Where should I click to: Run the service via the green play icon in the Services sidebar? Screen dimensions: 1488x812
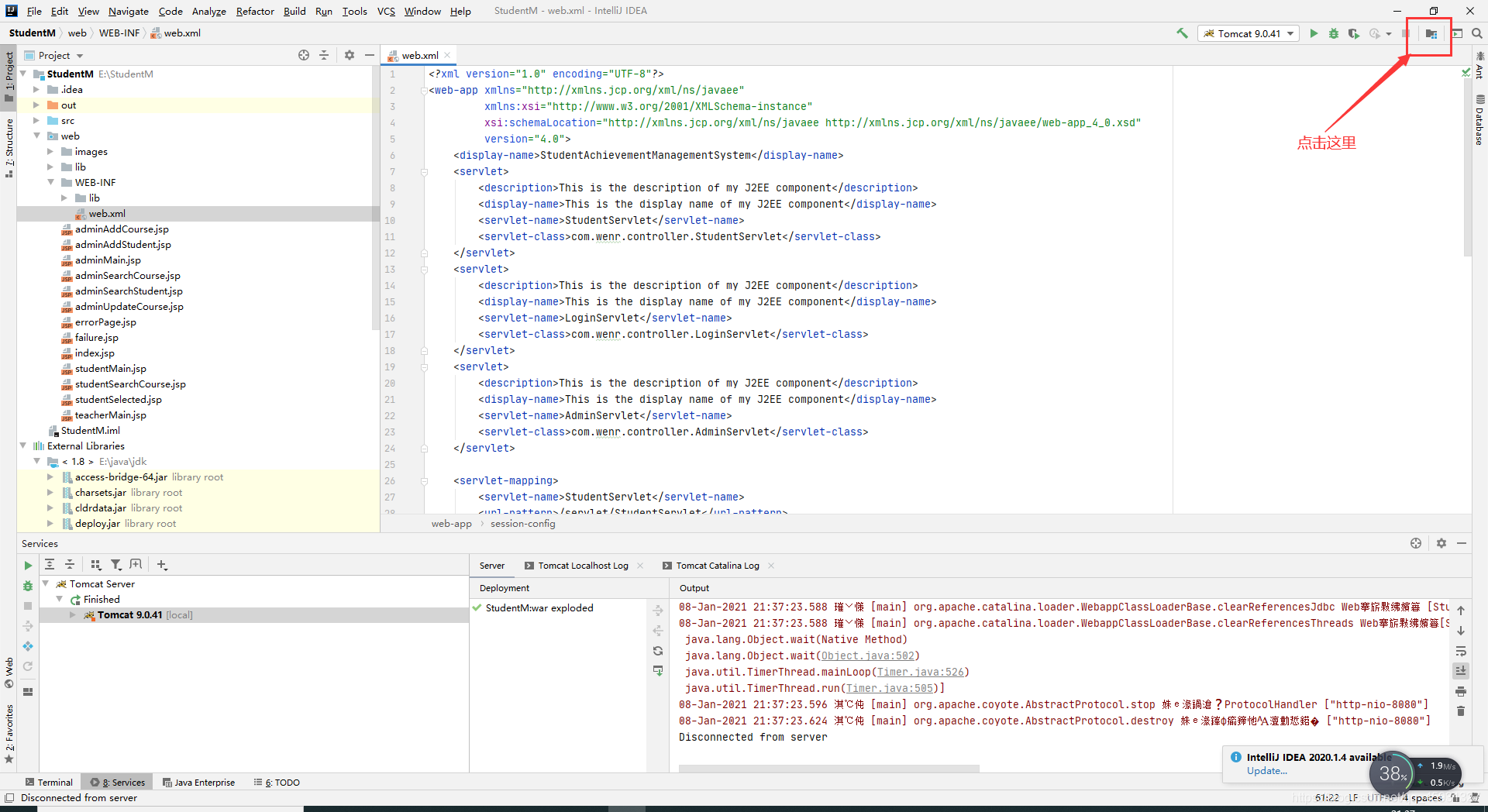tap(28, 566)
